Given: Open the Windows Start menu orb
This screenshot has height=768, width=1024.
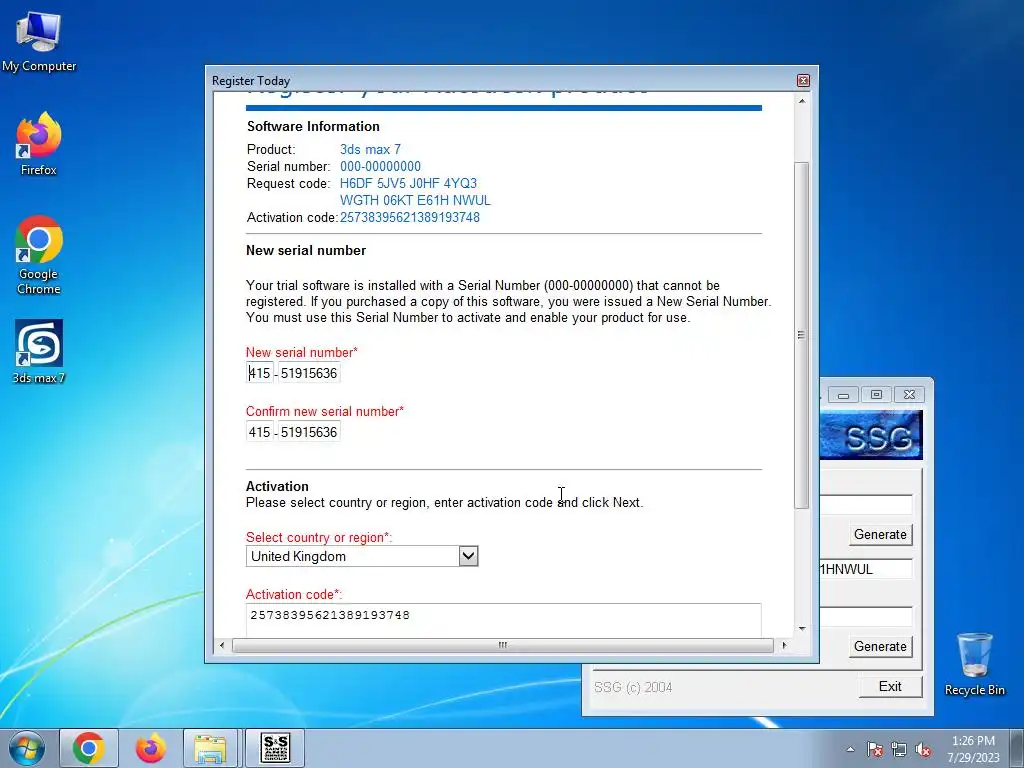Looking at the screenshot, I should pyautogui.click(x=27, y=748).
